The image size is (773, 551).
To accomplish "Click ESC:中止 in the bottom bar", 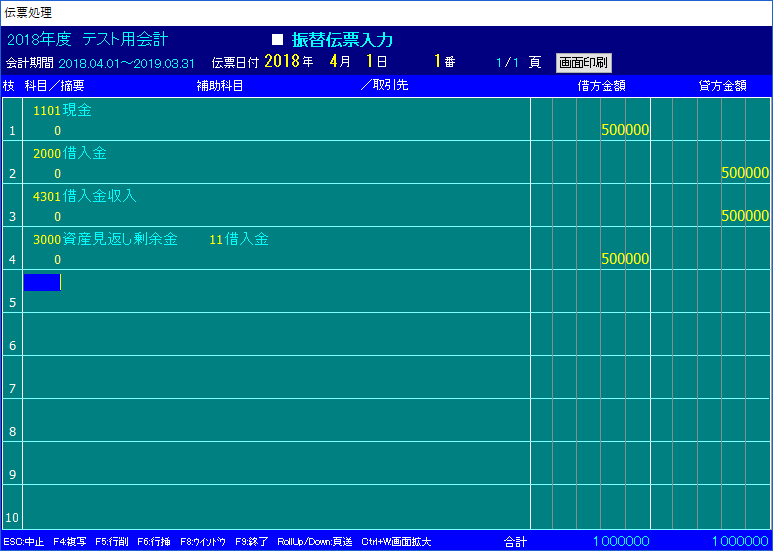I will [x=23, y=542].
